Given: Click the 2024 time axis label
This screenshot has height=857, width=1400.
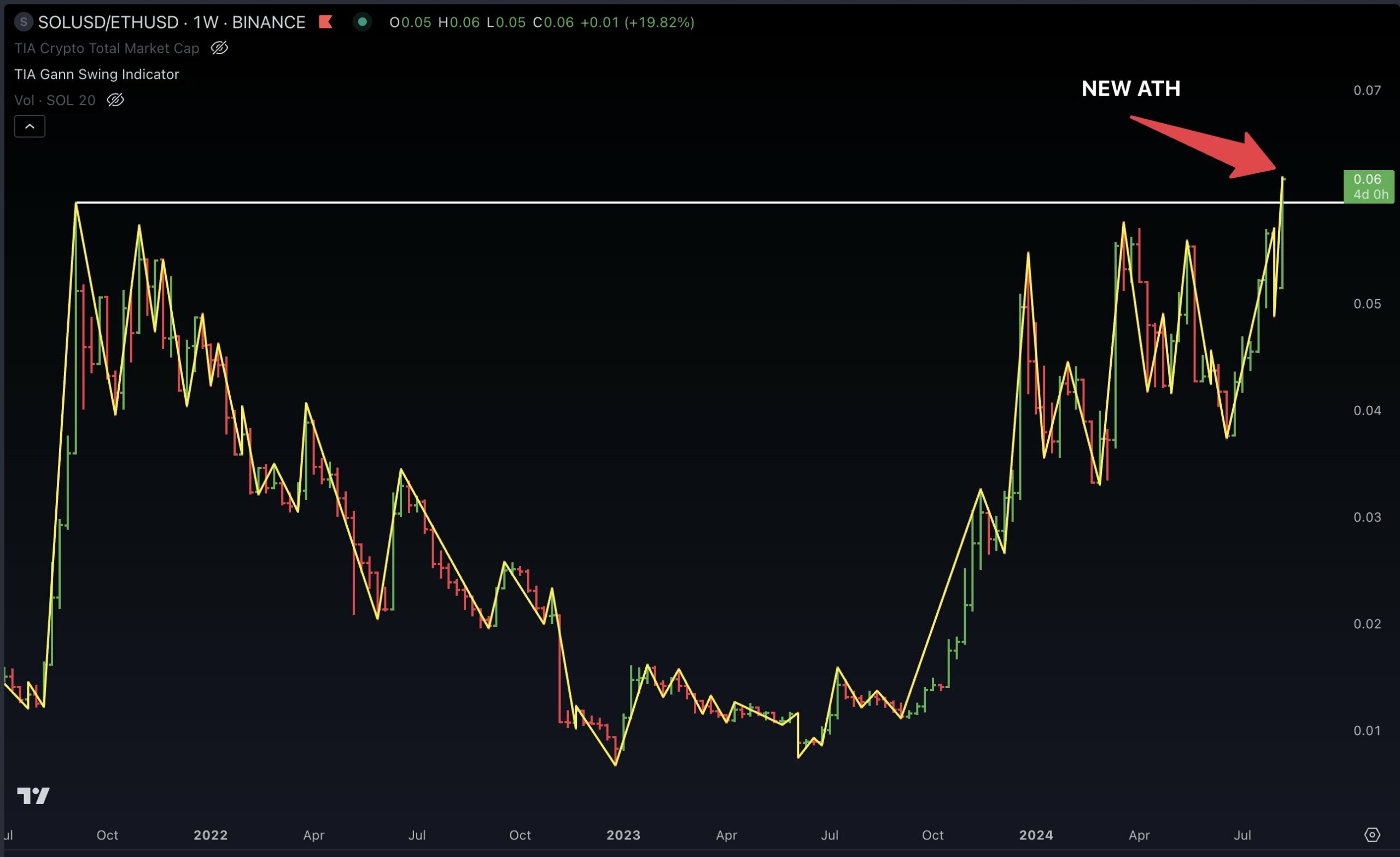Looking at the screenshot, I should click(x=1036, y=835).
